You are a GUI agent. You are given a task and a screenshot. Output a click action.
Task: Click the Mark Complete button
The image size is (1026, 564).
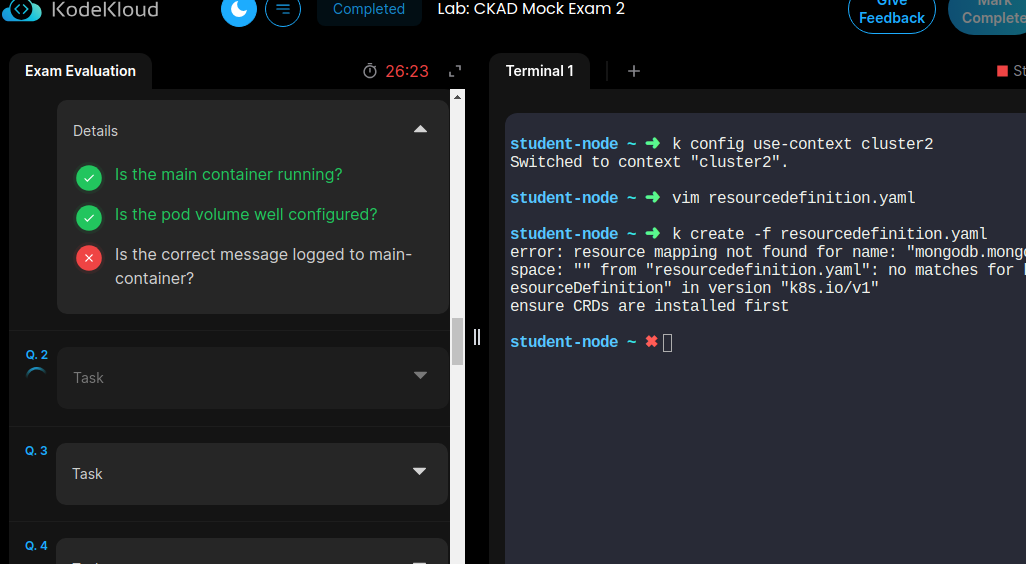(x=990, y=12)
